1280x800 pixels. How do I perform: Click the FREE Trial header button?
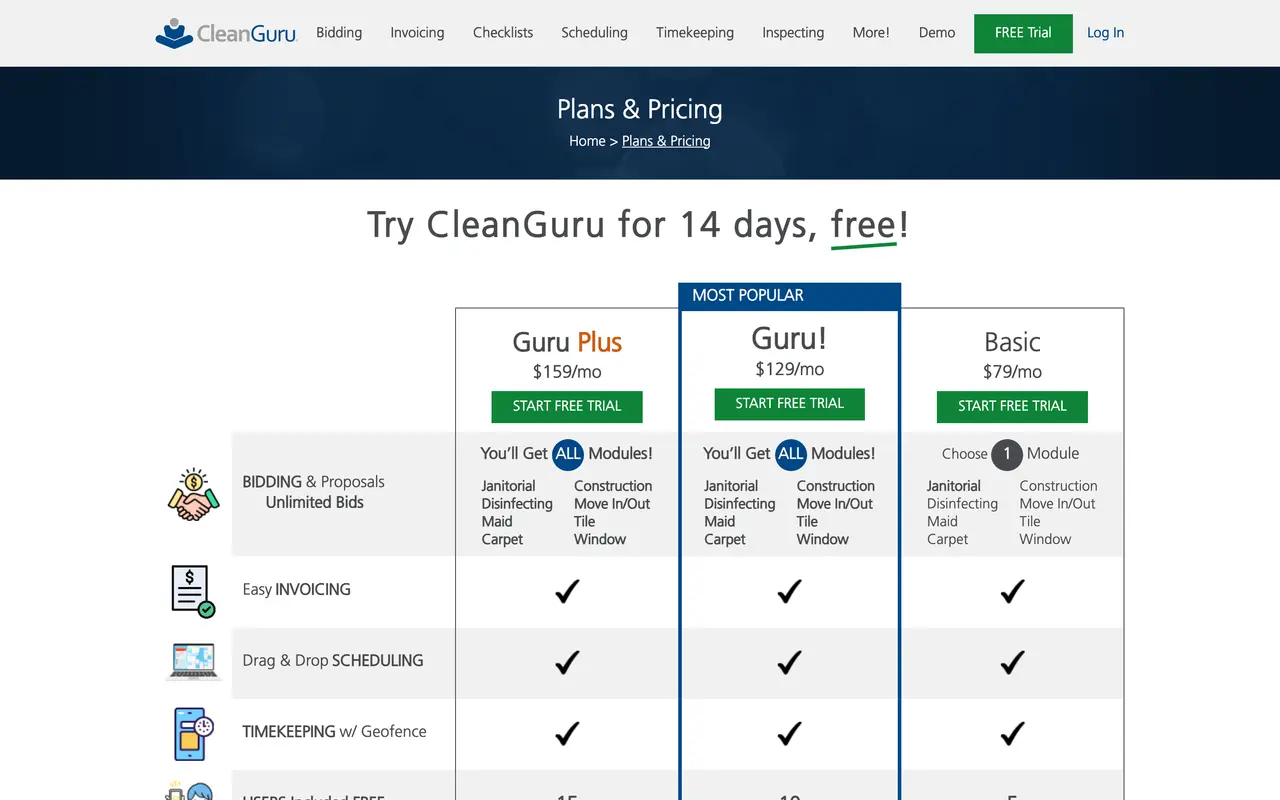[x=1023, y=33]
